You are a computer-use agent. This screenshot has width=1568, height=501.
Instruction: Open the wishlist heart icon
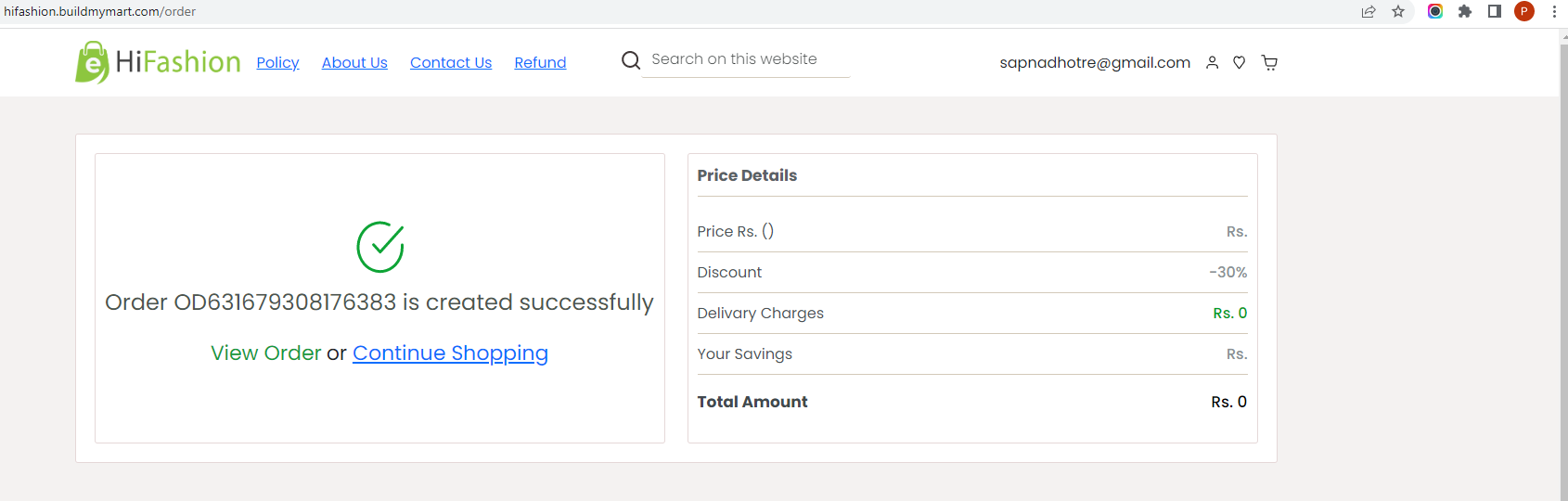1239,63
